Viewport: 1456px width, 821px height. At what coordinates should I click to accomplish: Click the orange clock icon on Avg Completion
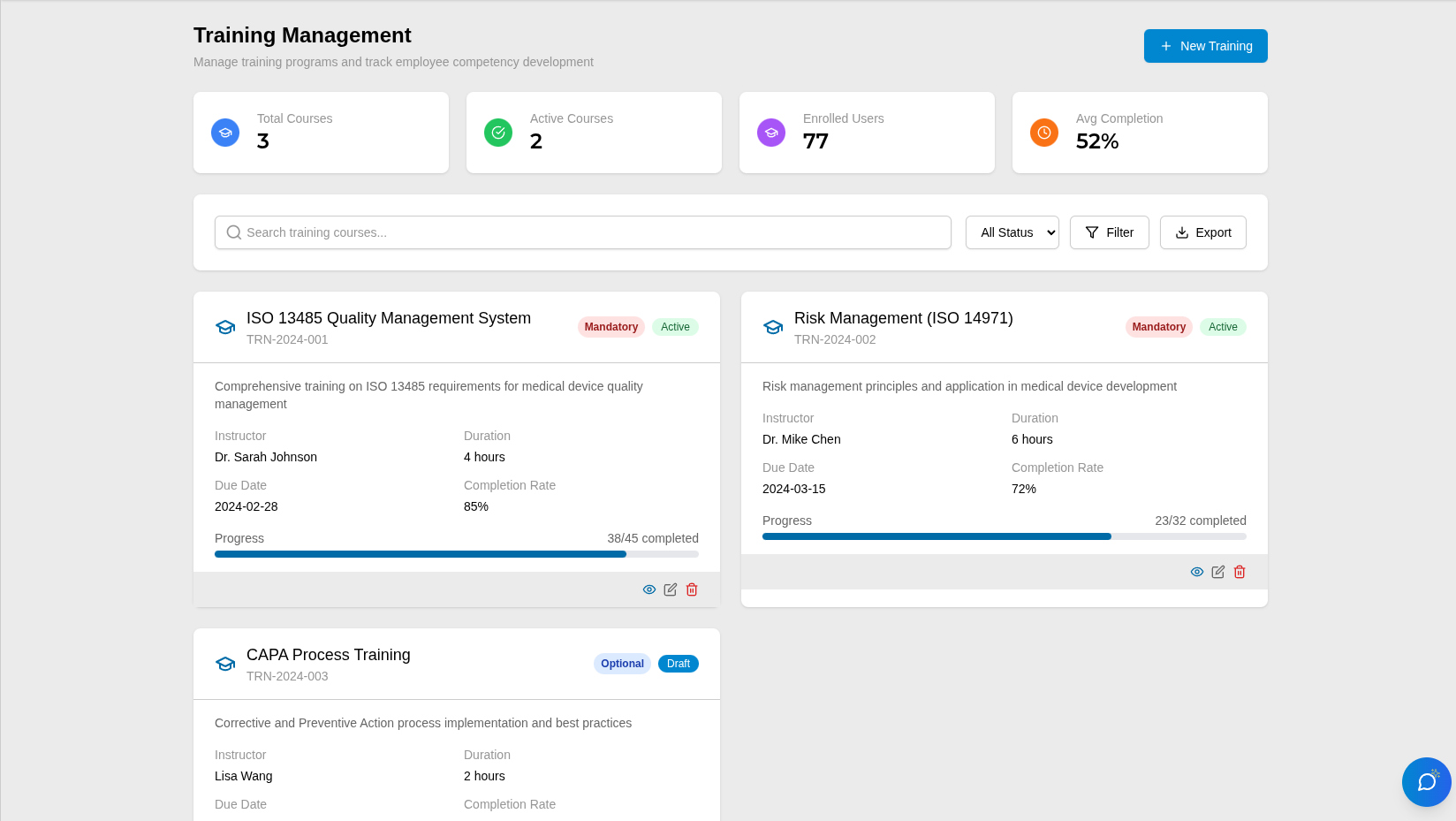click(1043, 132)
